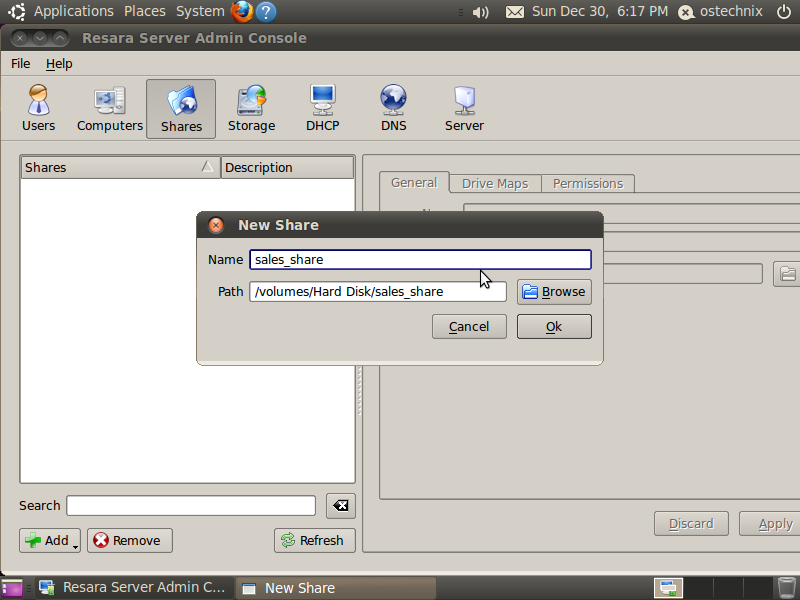800x600 pixels.
Task: Open the Users section
Action: point(38,109)
